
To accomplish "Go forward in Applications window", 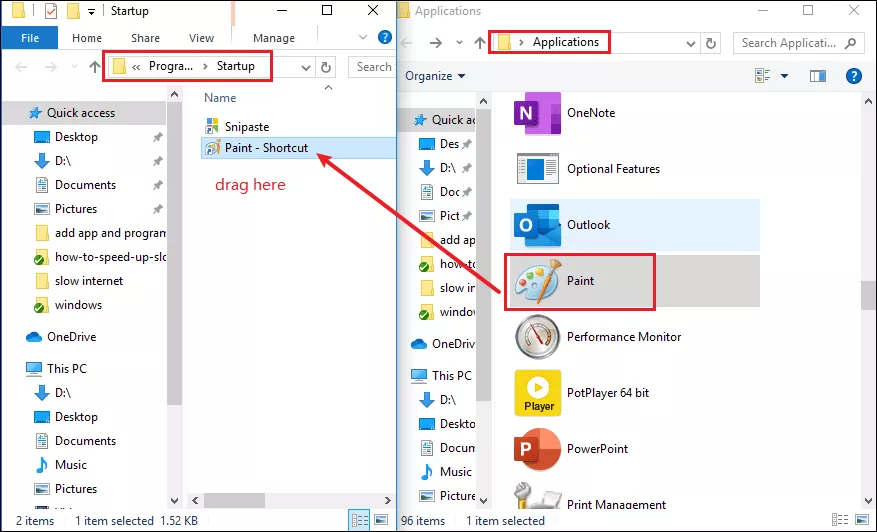I will tap(436, 43).
